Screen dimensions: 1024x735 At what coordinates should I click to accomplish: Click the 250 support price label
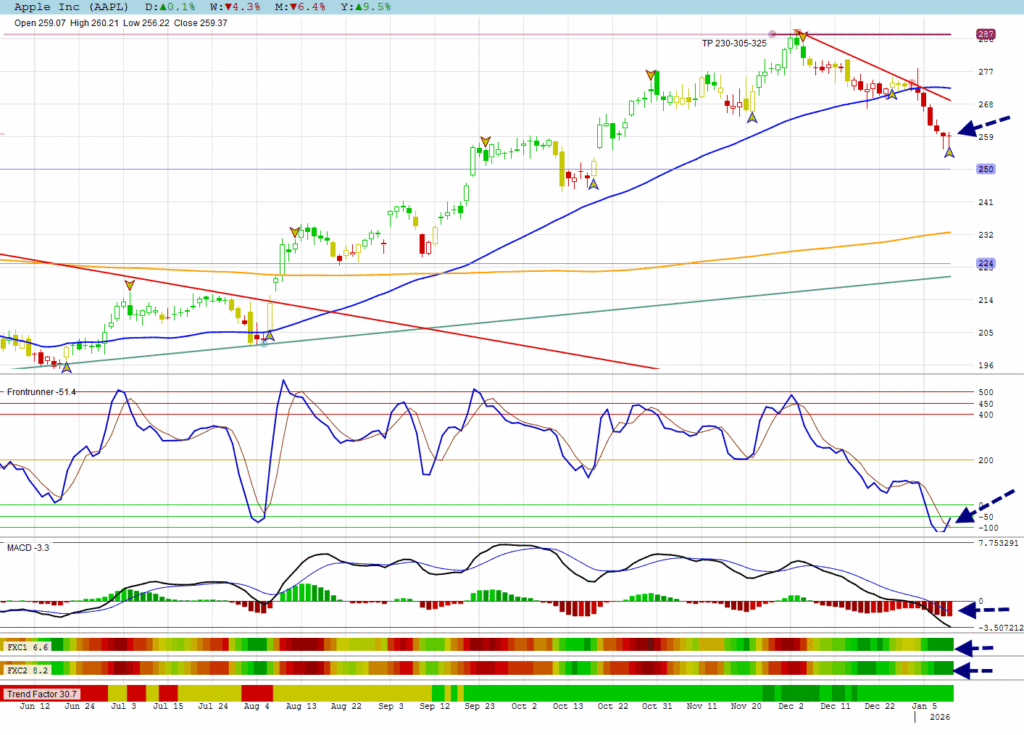coord(985,169)
